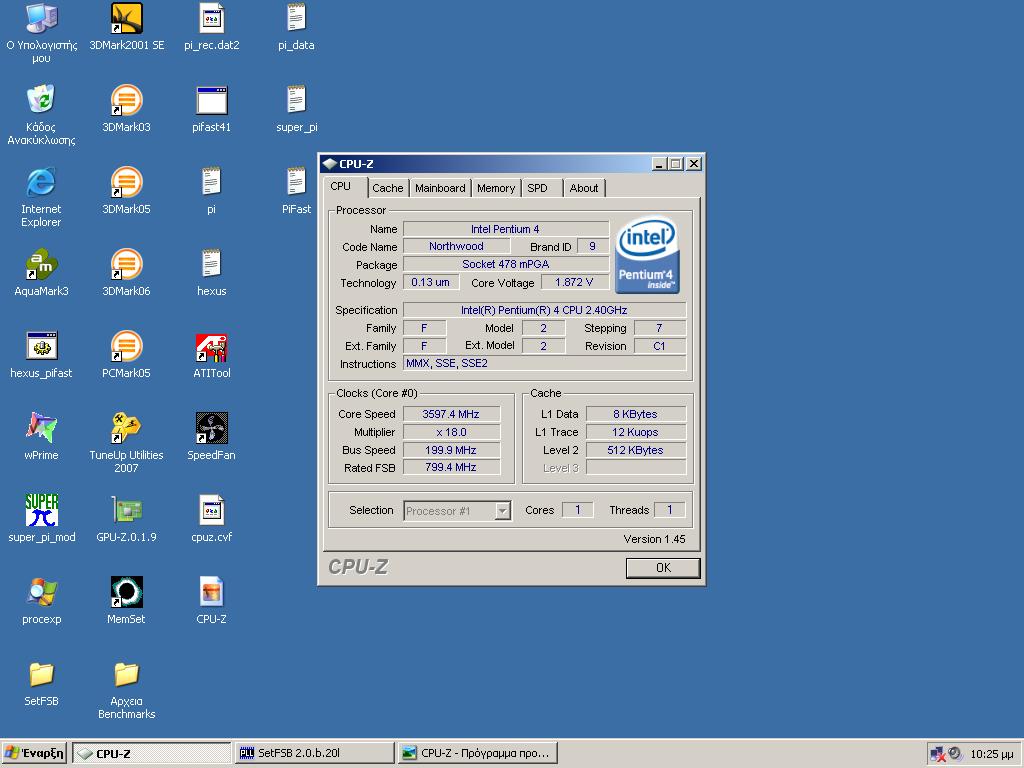The image size is (1024, 768).
Task: Switch to the SPD tab
Action: coord(541,188)
